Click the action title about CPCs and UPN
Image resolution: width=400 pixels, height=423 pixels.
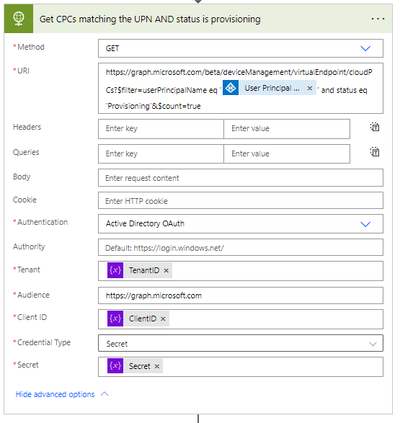(x=150, y=19)
